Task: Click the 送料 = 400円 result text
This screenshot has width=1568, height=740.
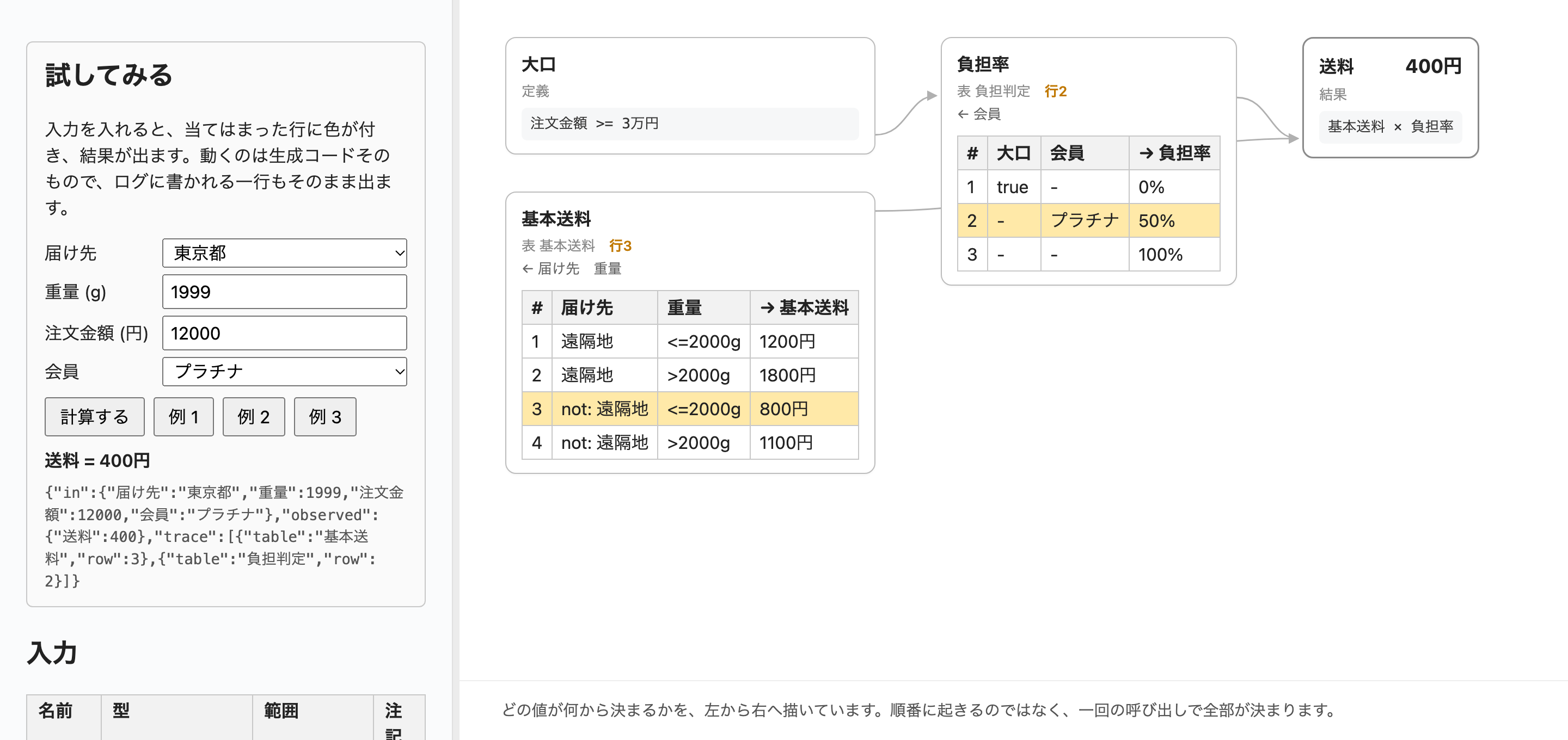Action: 97,461
